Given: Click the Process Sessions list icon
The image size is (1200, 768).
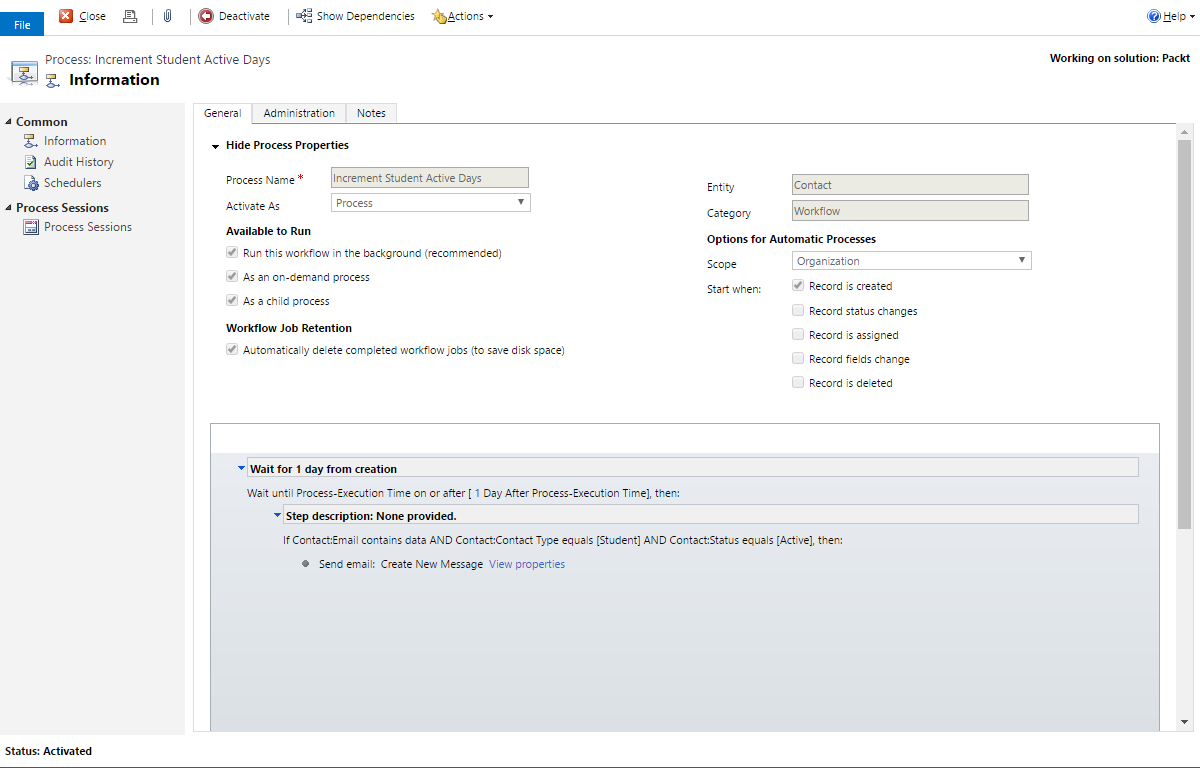Looking at the screenshot, I should tap(31, 227).
